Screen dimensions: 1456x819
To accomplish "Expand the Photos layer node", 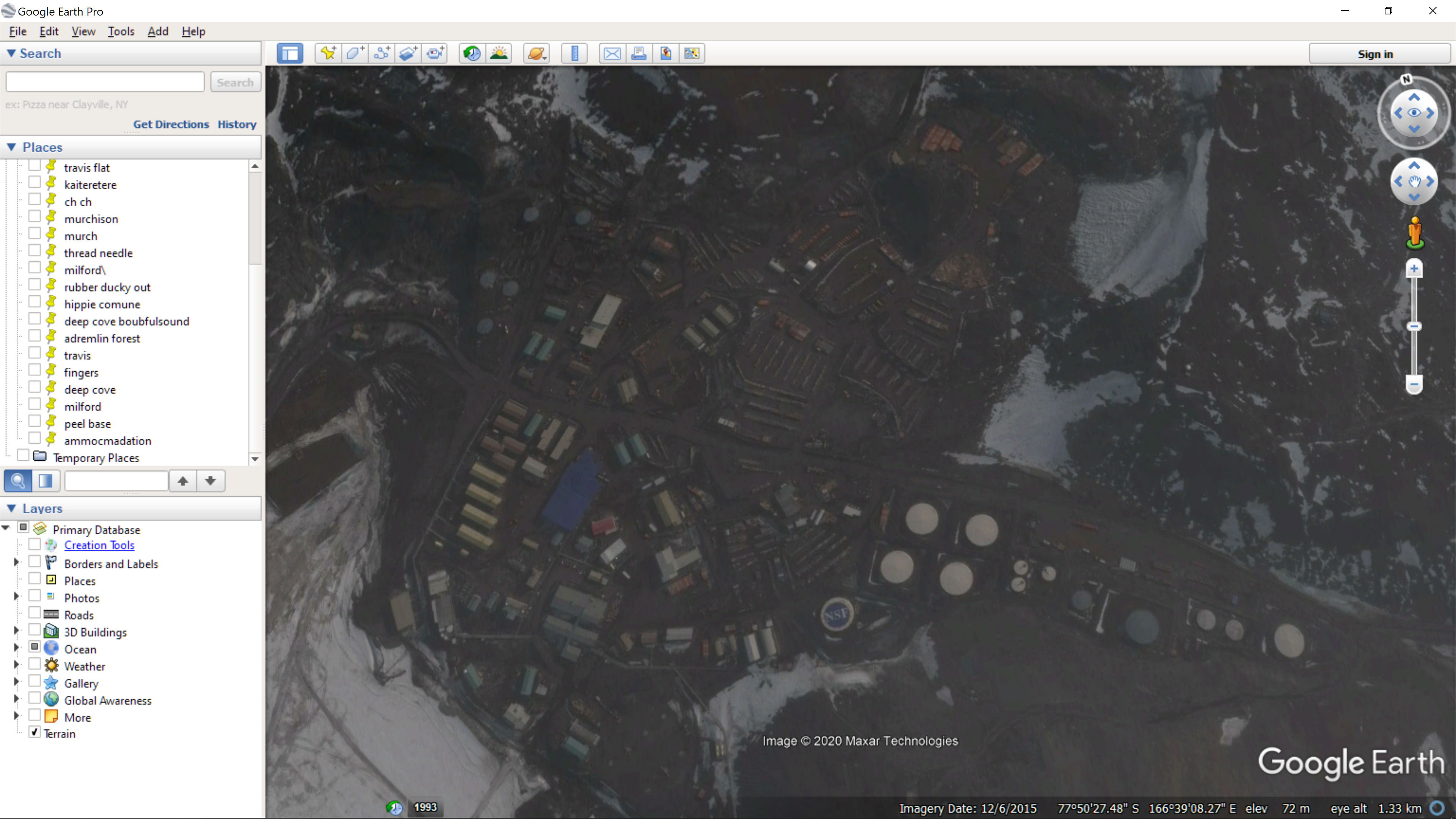I will pos(16,596).
